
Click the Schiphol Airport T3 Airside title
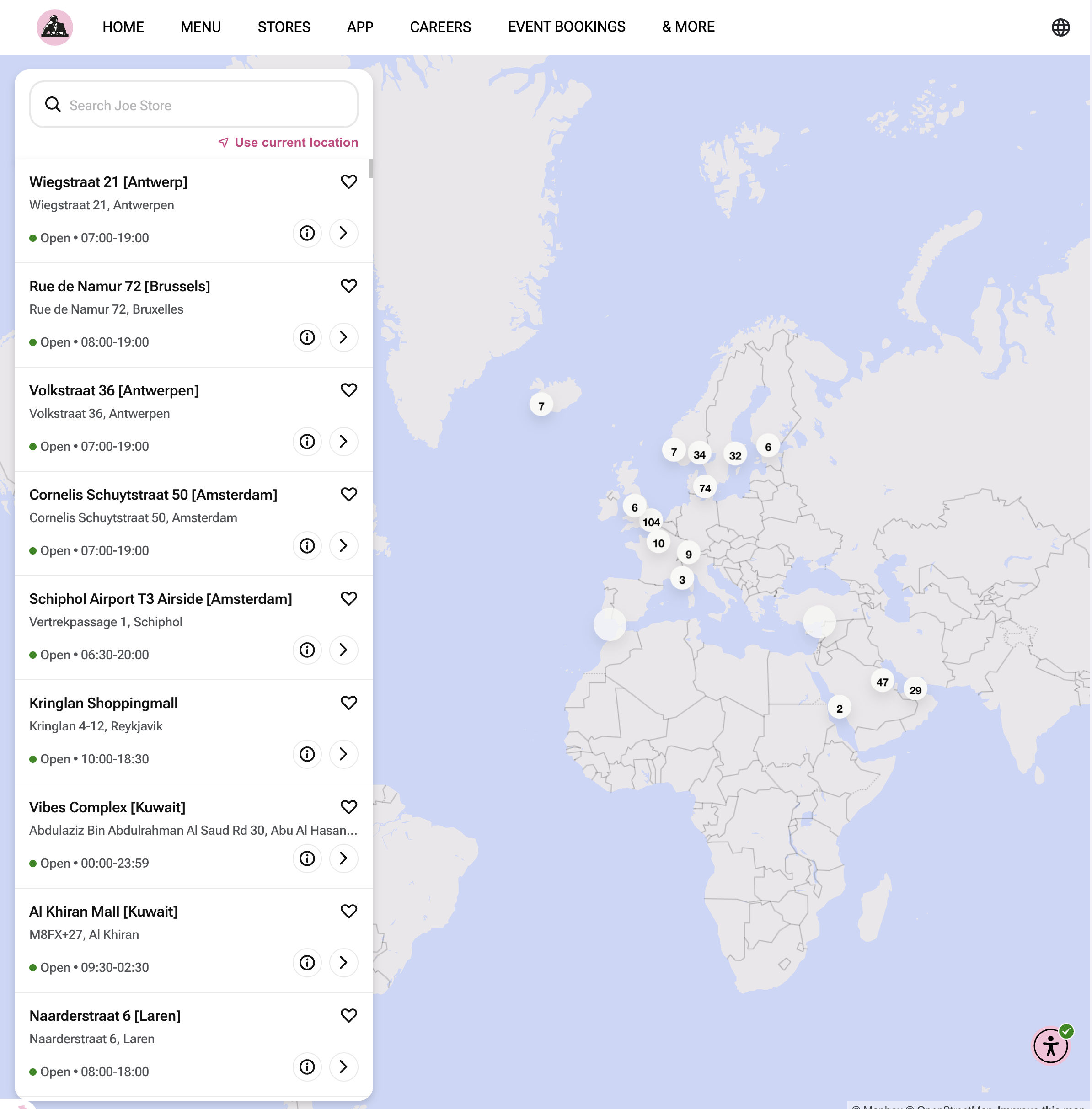click(161, 599)
